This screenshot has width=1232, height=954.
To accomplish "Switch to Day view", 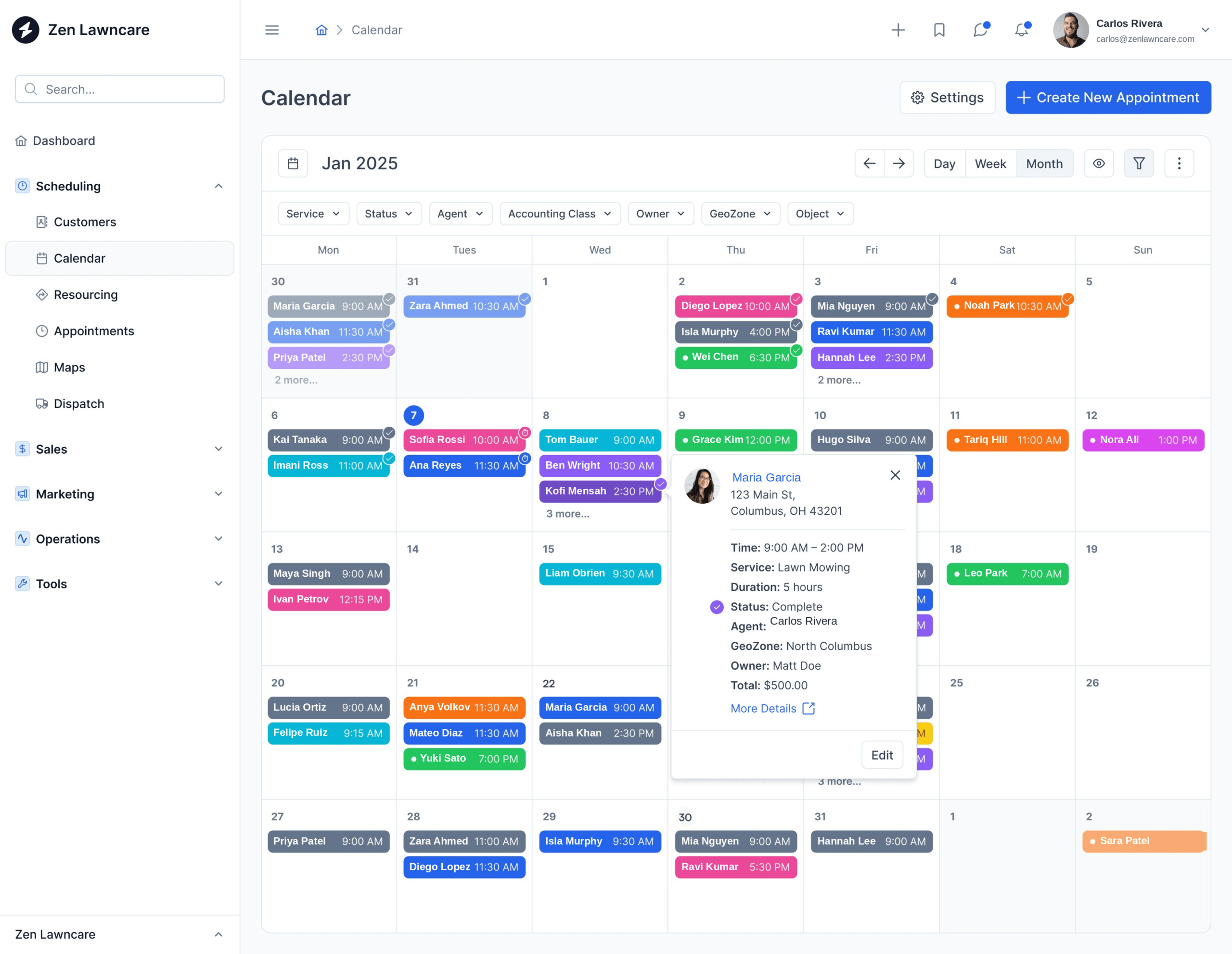I will [944, 164].
